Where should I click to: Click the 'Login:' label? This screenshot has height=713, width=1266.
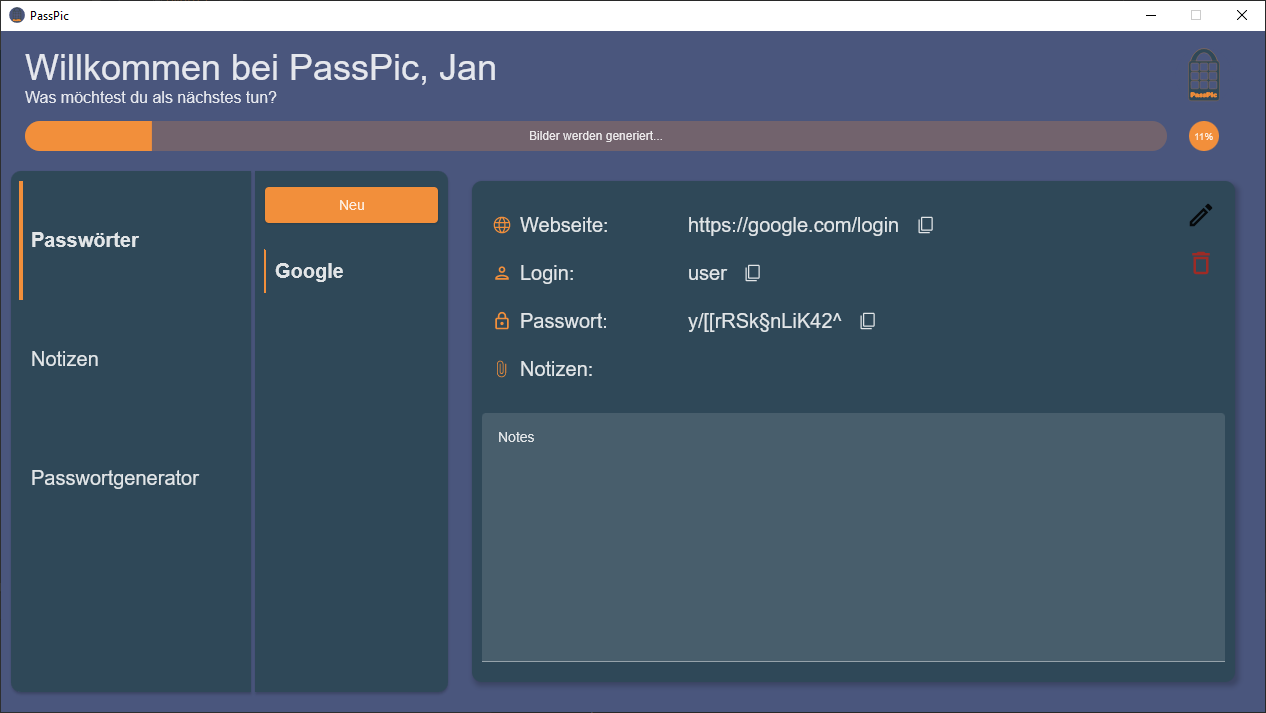[547, 273]
